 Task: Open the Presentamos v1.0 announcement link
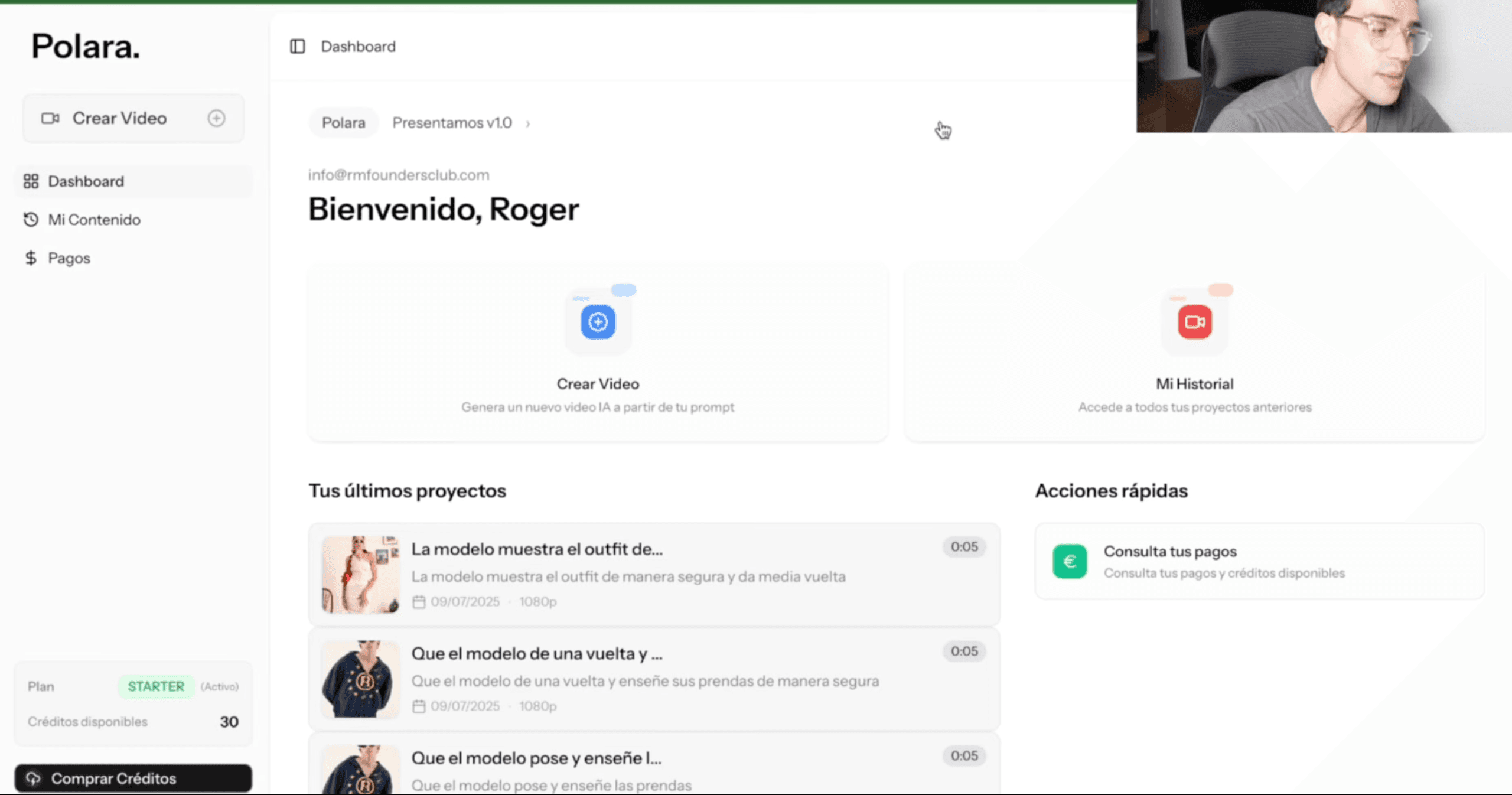[x=452, y=122]
